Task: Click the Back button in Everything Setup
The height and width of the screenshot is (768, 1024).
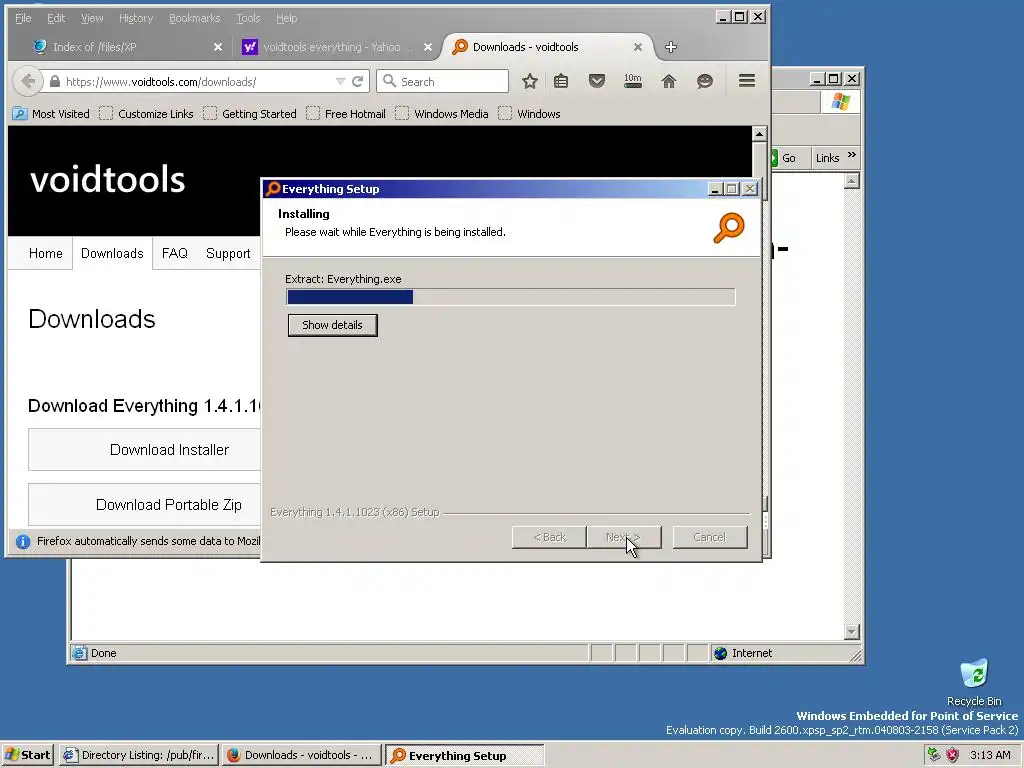Action: tap(549, 537)
